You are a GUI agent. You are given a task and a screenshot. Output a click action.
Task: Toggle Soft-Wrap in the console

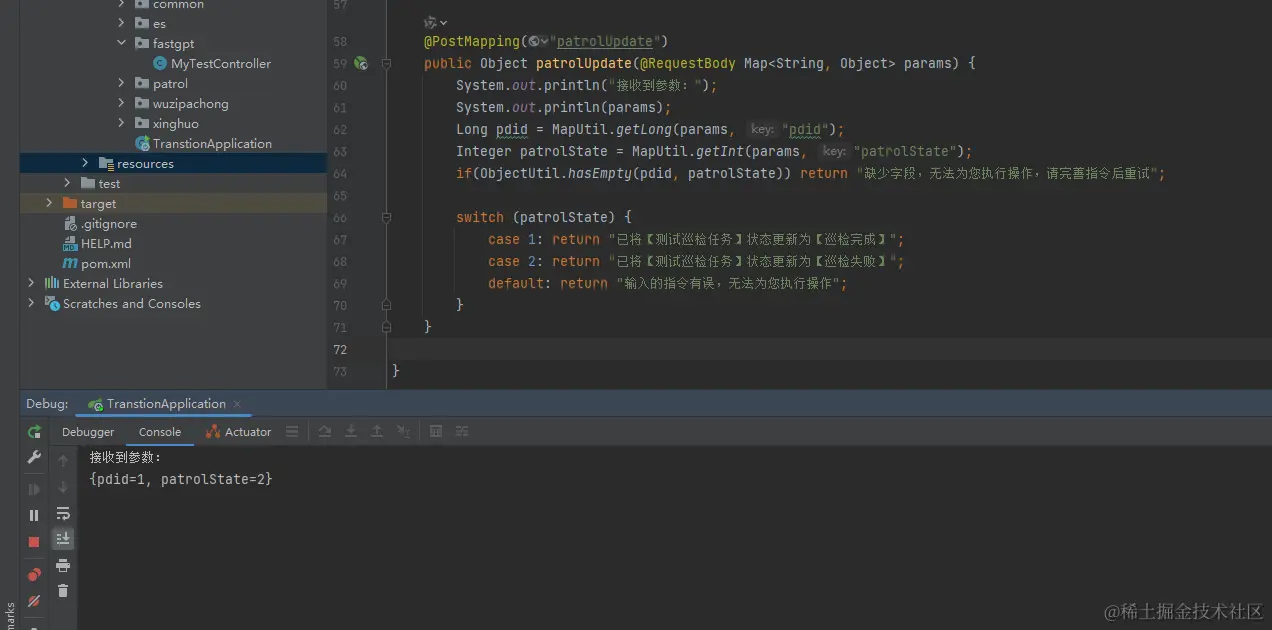(x=63, y=513)
